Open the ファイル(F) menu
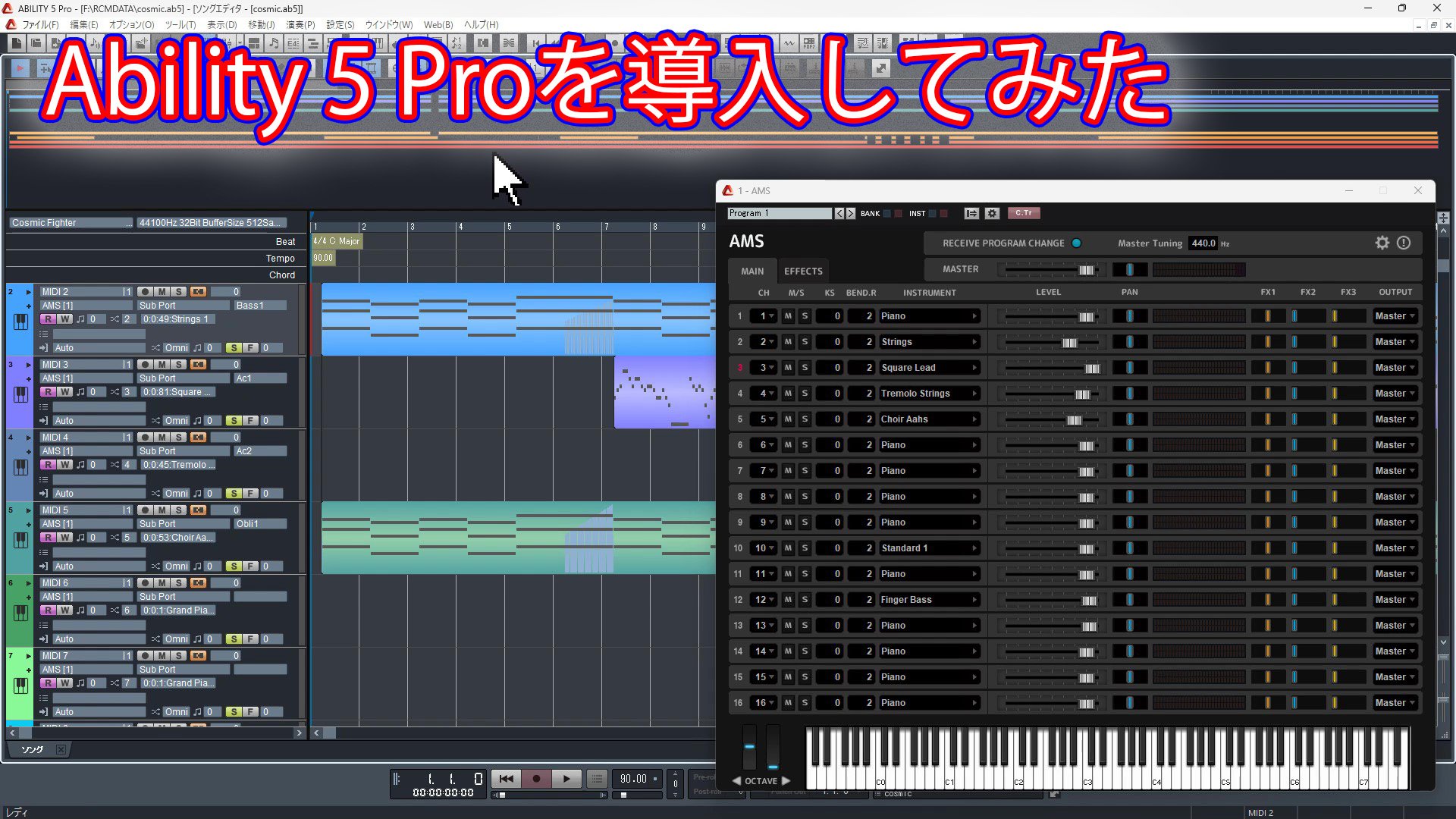This screenshot has height=819, width=1456. point(40,25)
